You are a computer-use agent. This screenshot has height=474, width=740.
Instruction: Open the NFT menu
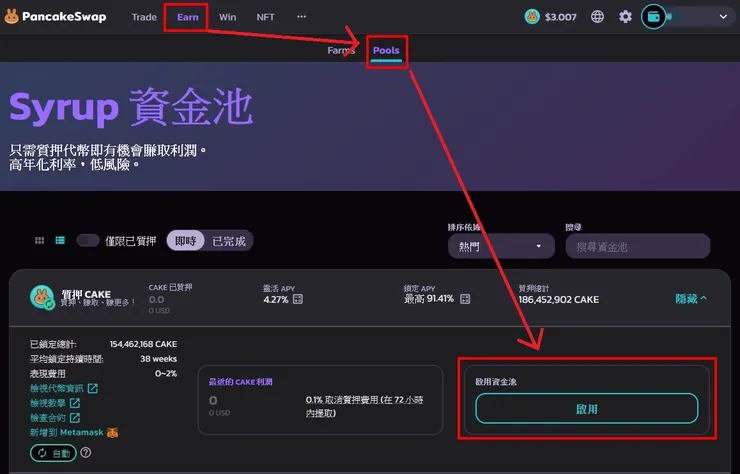pyautogui.click(x=265, y=17)
